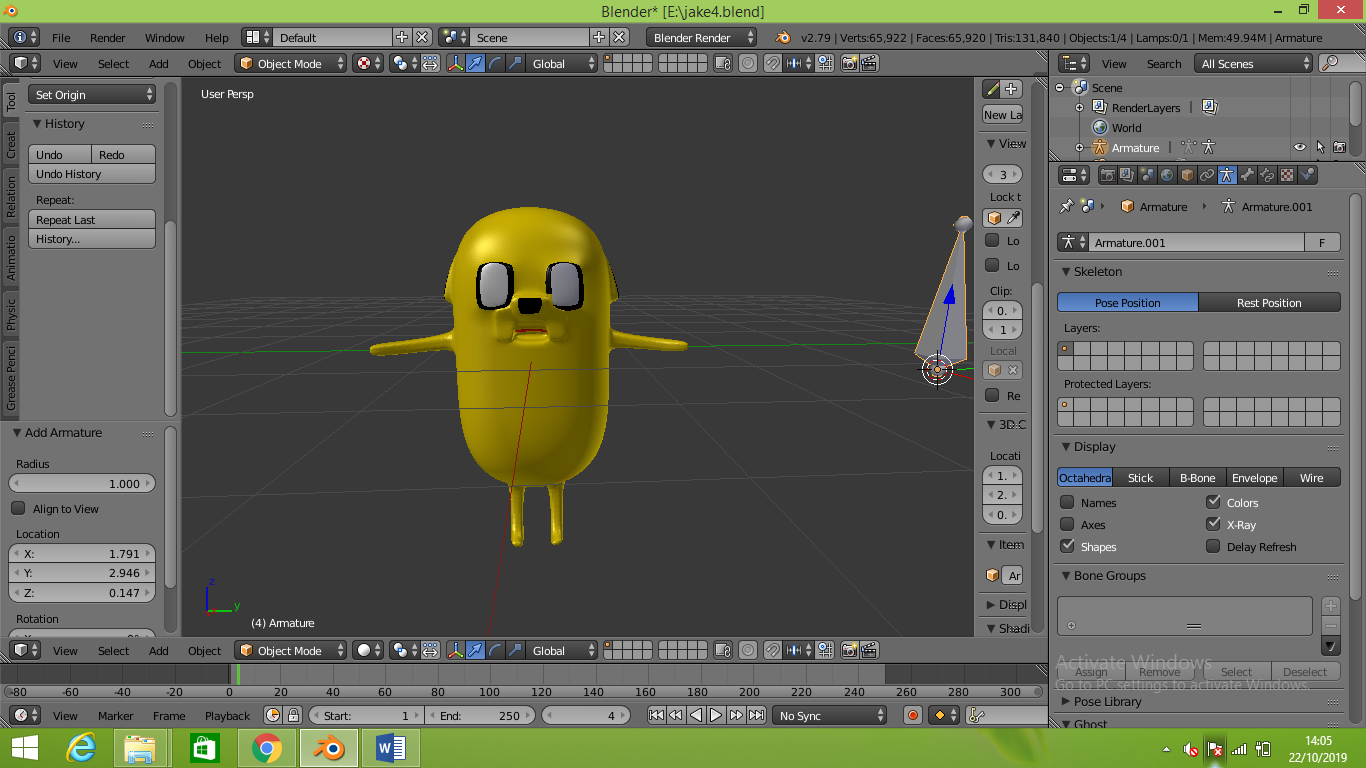Open the Texture properties tab checker icon

pos(1287,175)
